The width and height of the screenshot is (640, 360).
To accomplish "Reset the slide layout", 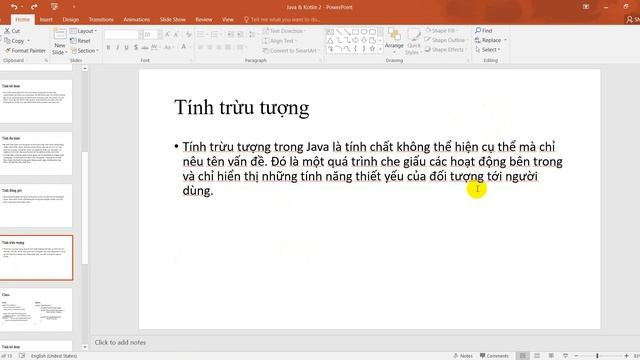I will tap(80, 41).
